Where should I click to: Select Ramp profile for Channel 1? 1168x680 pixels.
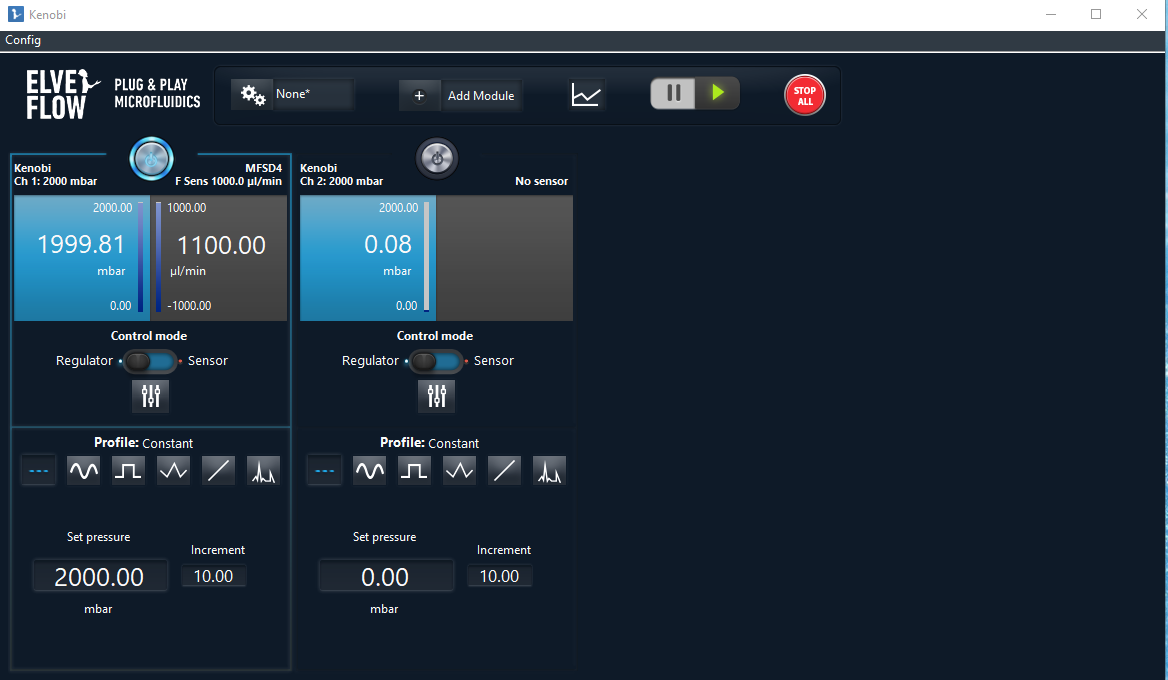tap(218, 471)
